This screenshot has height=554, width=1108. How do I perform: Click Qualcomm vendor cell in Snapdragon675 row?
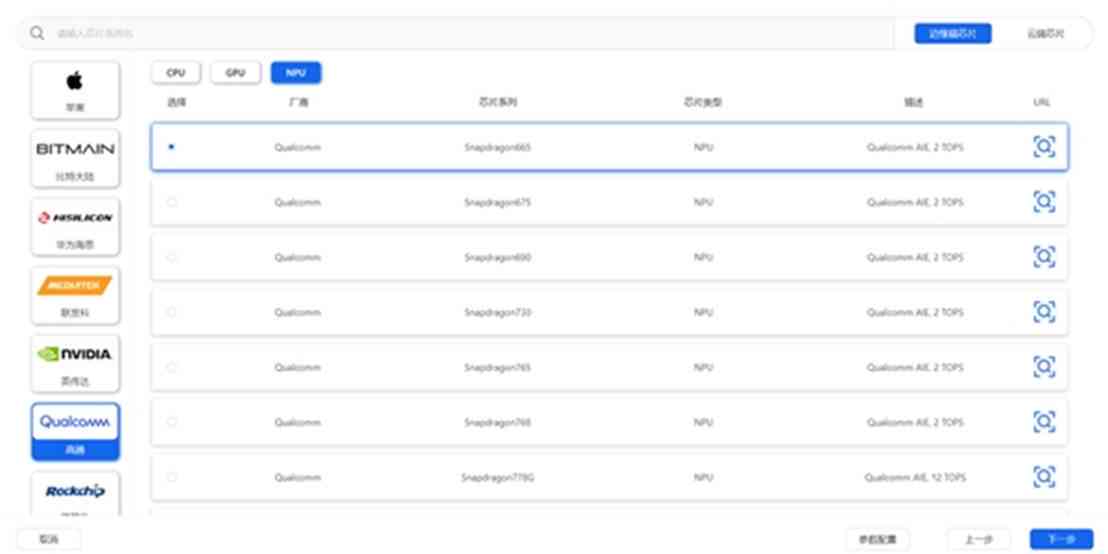click(297, 202)
